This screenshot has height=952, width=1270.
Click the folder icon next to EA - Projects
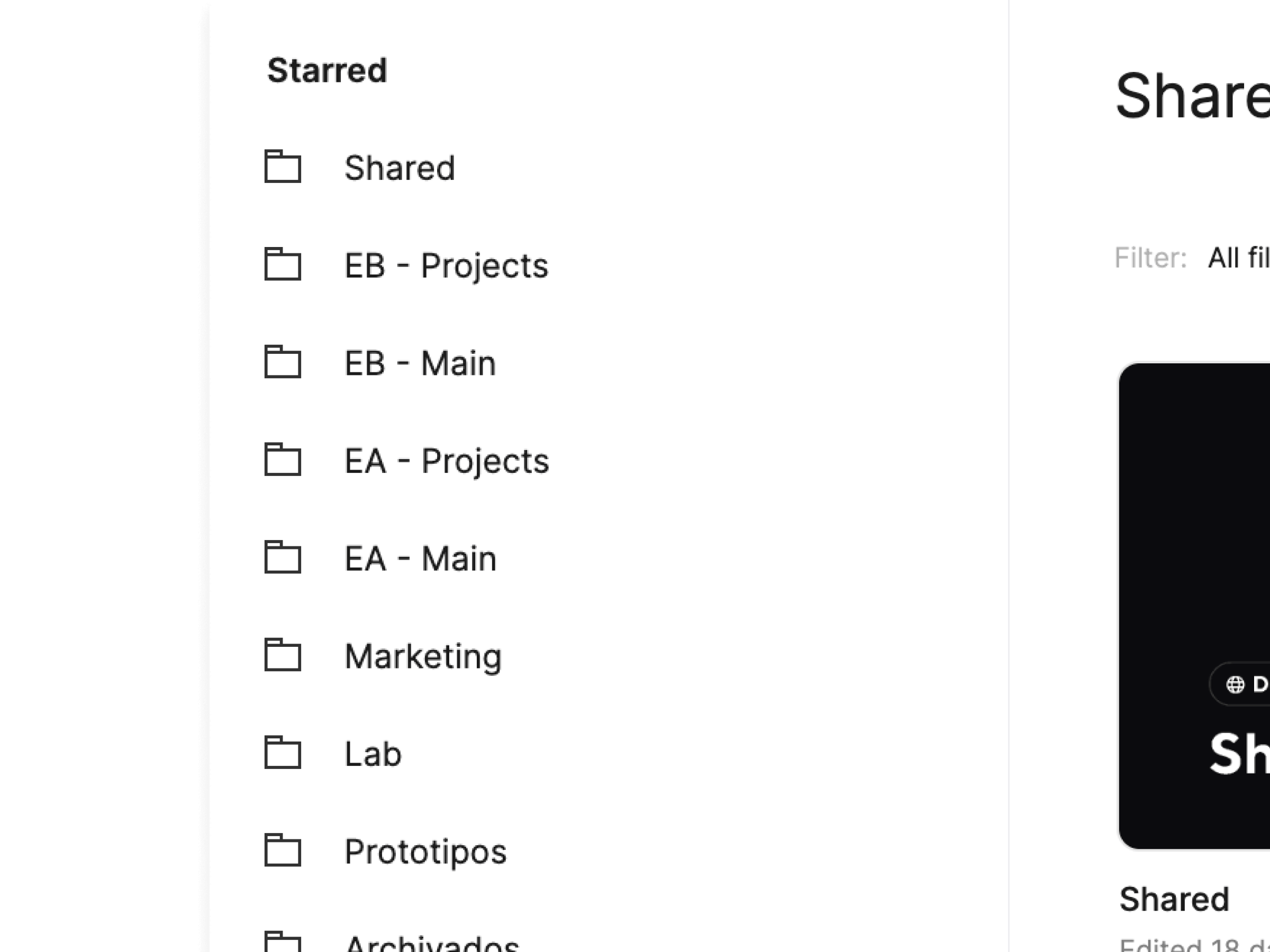283,460
